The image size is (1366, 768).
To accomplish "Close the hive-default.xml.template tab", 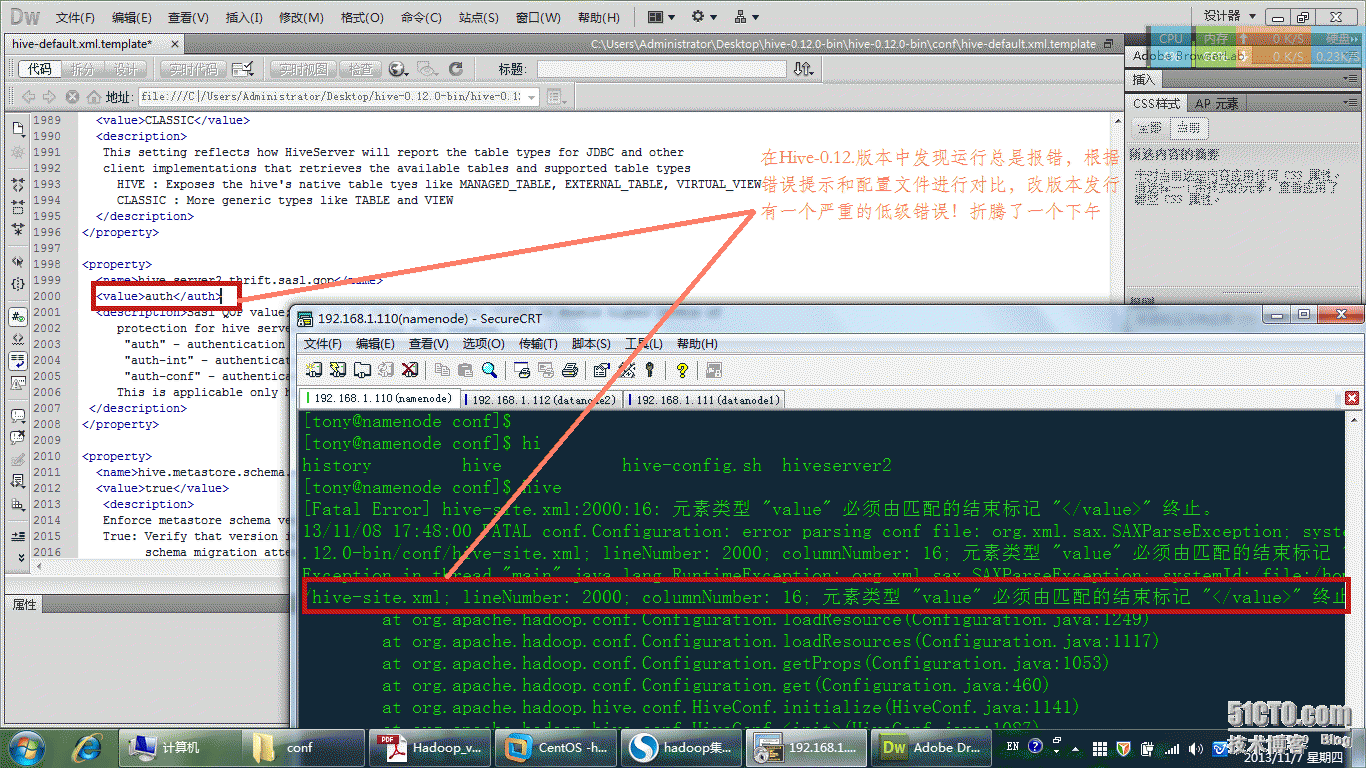I will (x=176, y=44).
